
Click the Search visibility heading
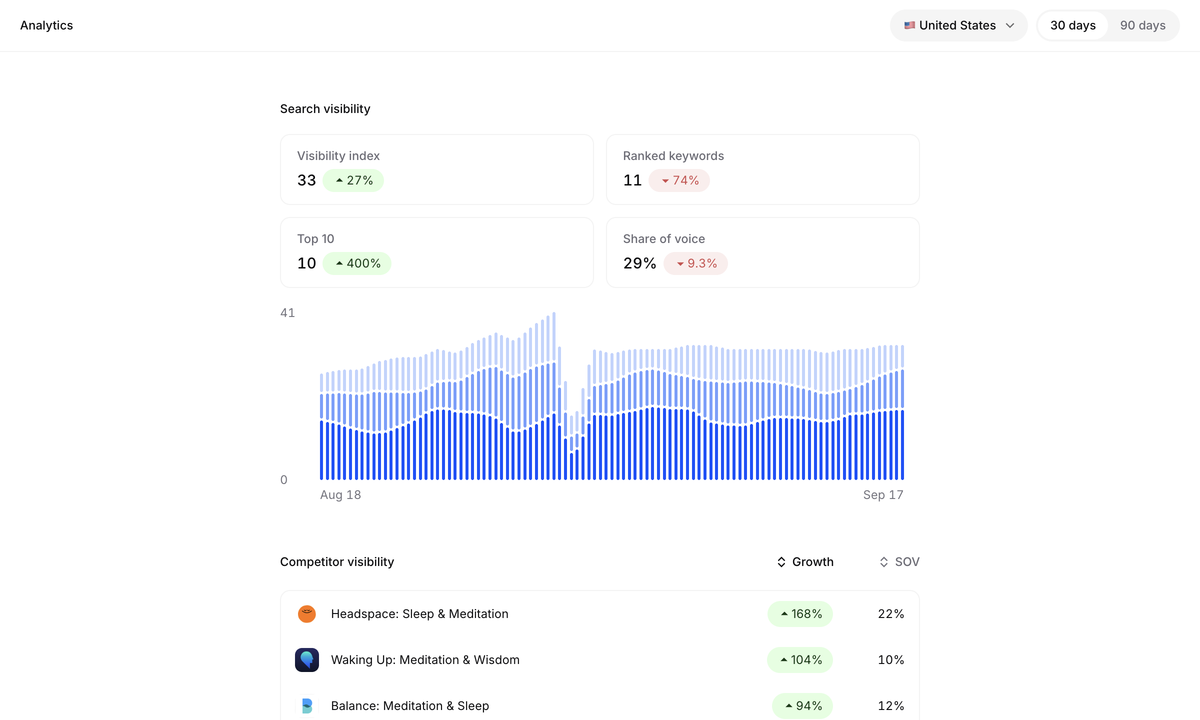pos(325,109)
